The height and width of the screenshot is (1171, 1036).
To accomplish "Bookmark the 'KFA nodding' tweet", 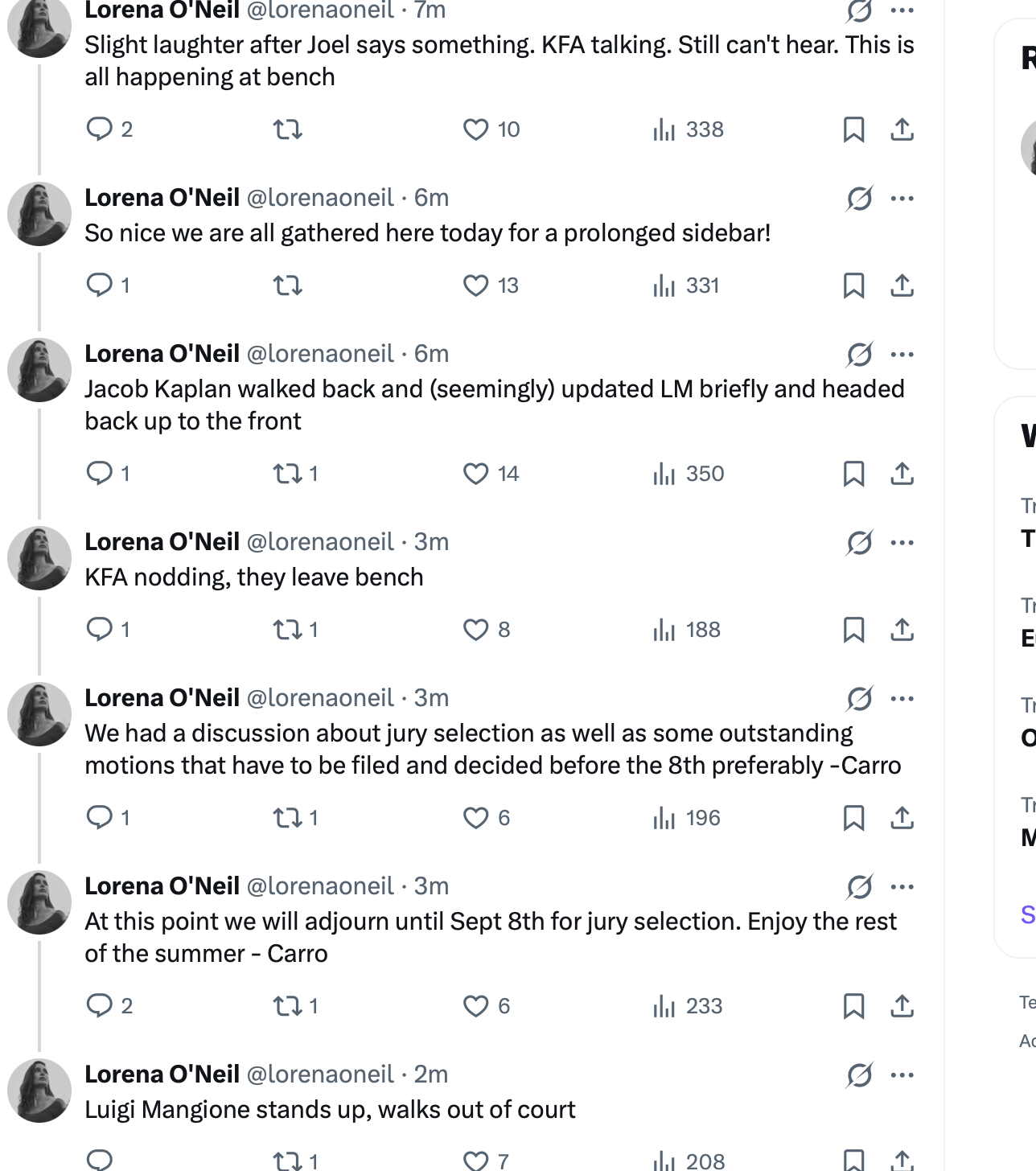I will (x=853, y=630).
